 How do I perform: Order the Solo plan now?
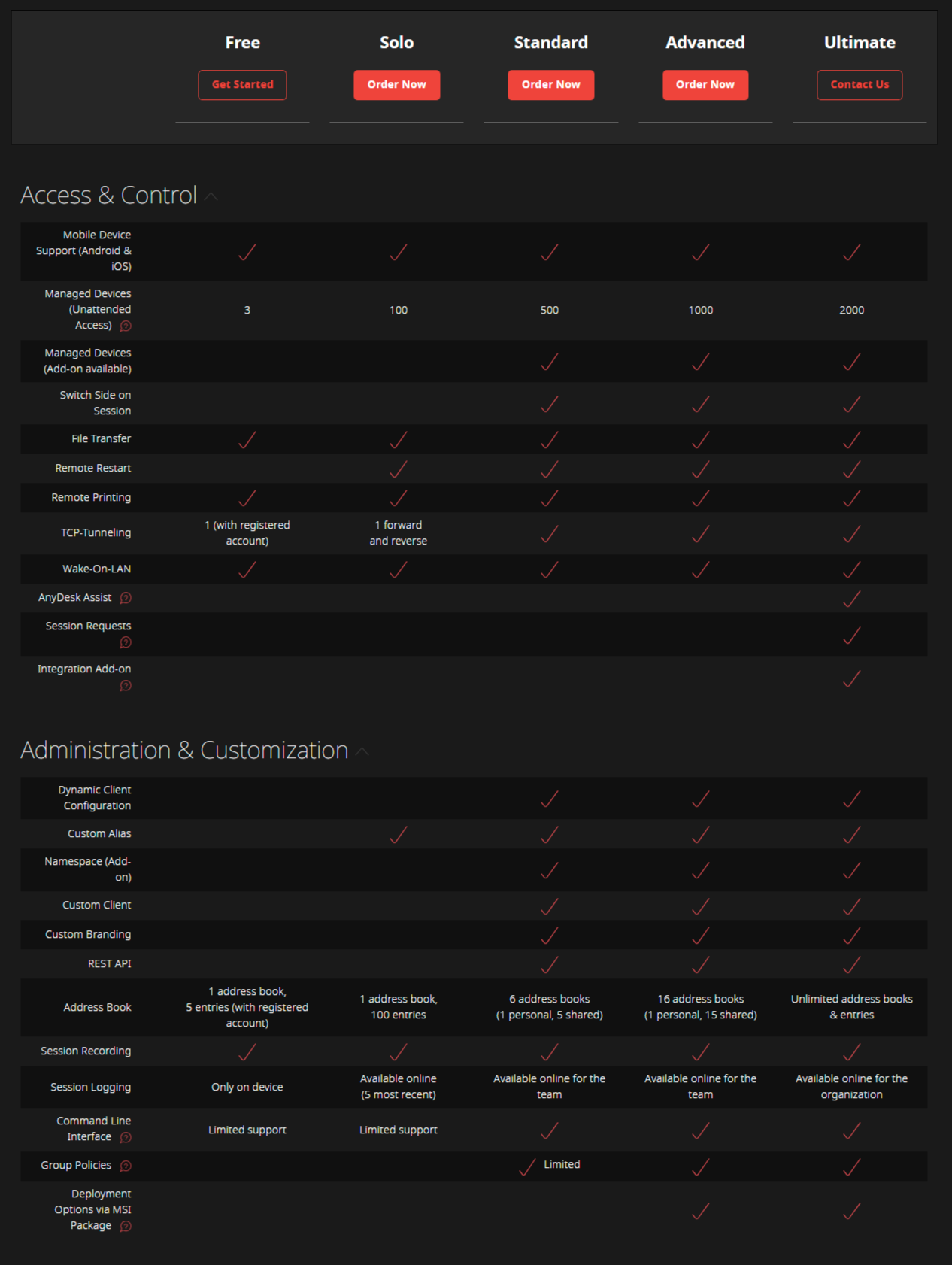point(396,85)
